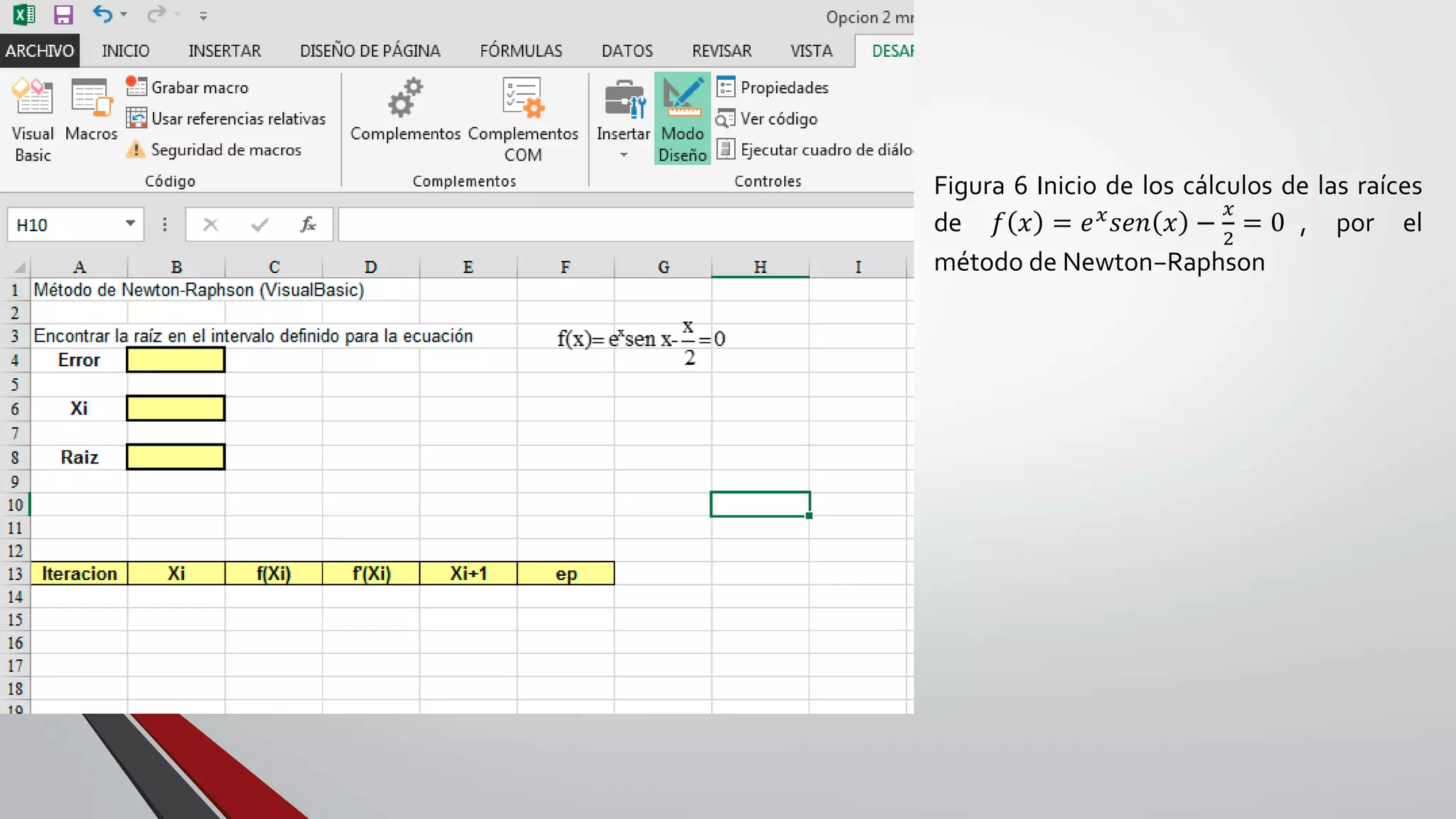Open Complementos COM dialog
1456x819 pixels.
click(523, 120)
